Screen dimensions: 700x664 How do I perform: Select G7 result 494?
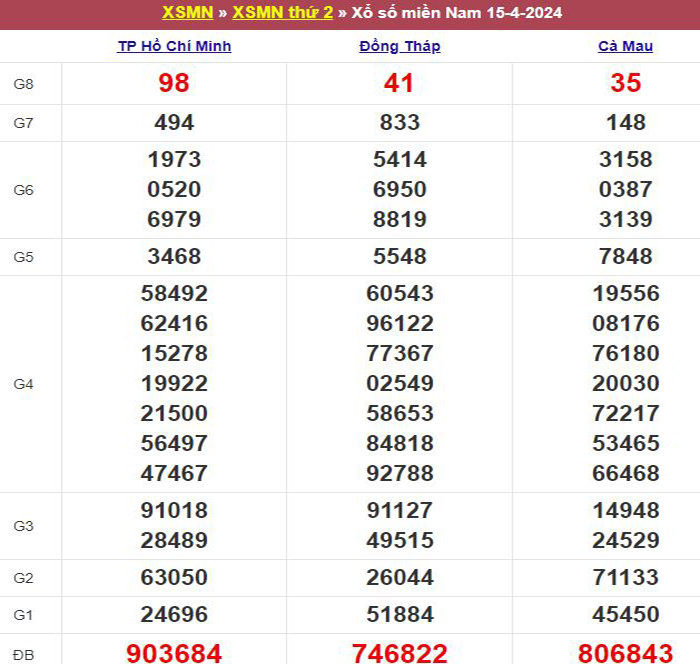tap(174, 123)
